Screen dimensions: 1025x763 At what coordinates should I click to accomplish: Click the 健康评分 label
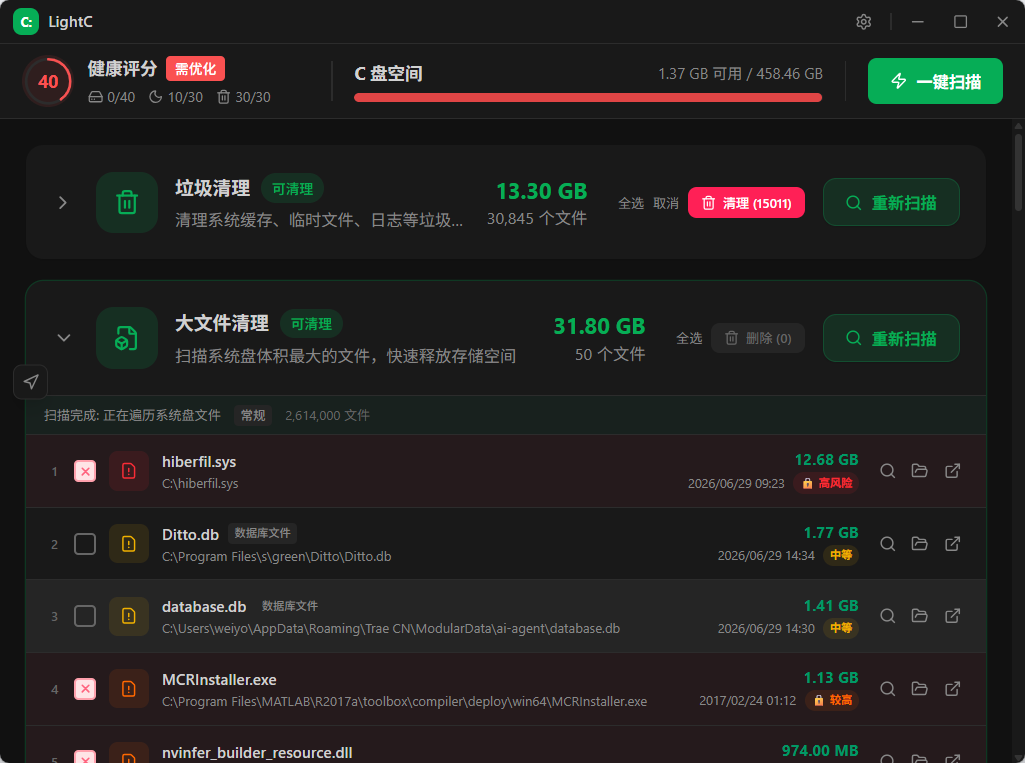pyautogui.click(x=122, y=69)
